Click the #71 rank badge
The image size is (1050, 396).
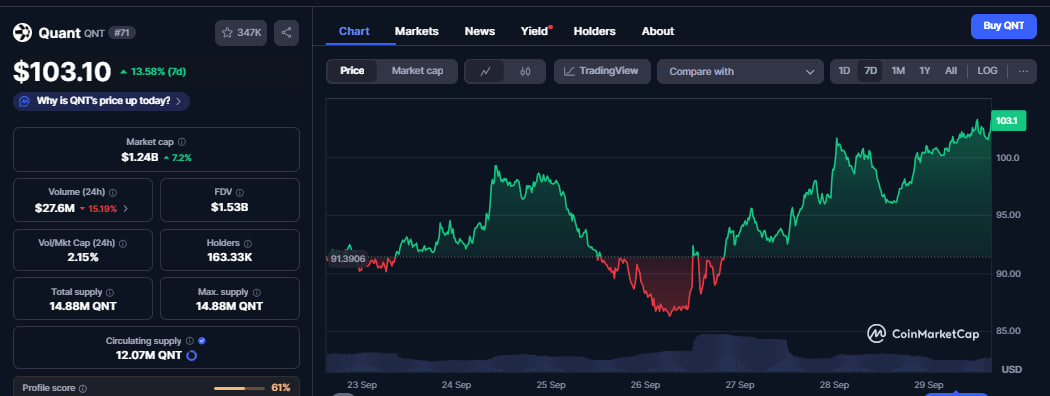[122, 33]
